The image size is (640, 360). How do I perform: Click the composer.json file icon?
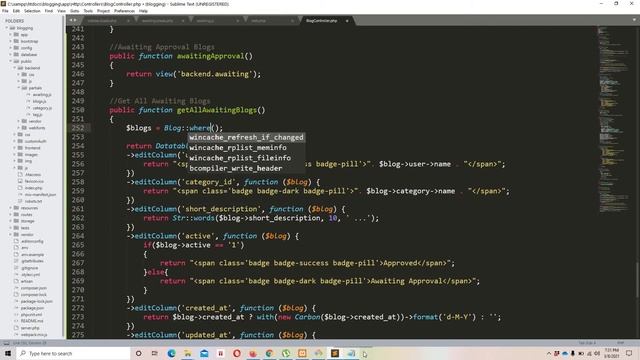16,288
